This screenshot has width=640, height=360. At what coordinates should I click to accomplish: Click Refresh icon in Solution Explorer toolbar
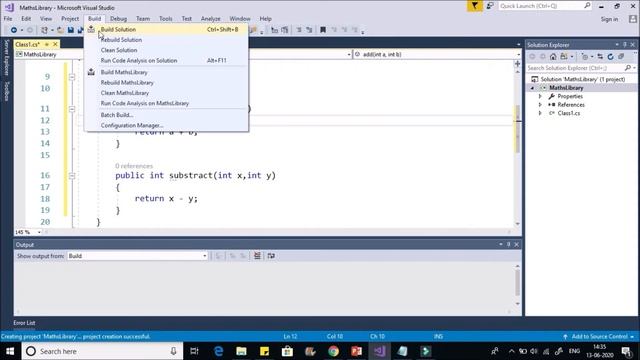click(x=610, y=57)
